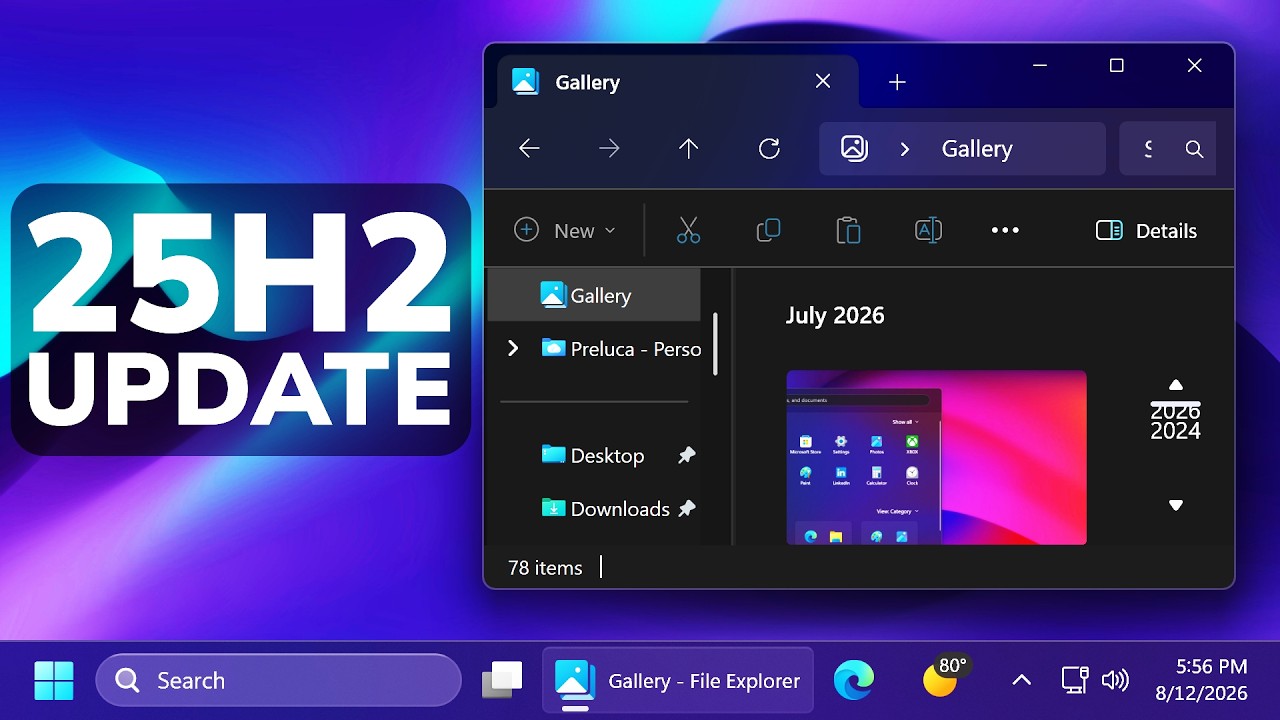Image resolution: width=1280 pixels, height=720 pixels.
Task: Click the forward navigation arrow
Action: tap(609, 149)
